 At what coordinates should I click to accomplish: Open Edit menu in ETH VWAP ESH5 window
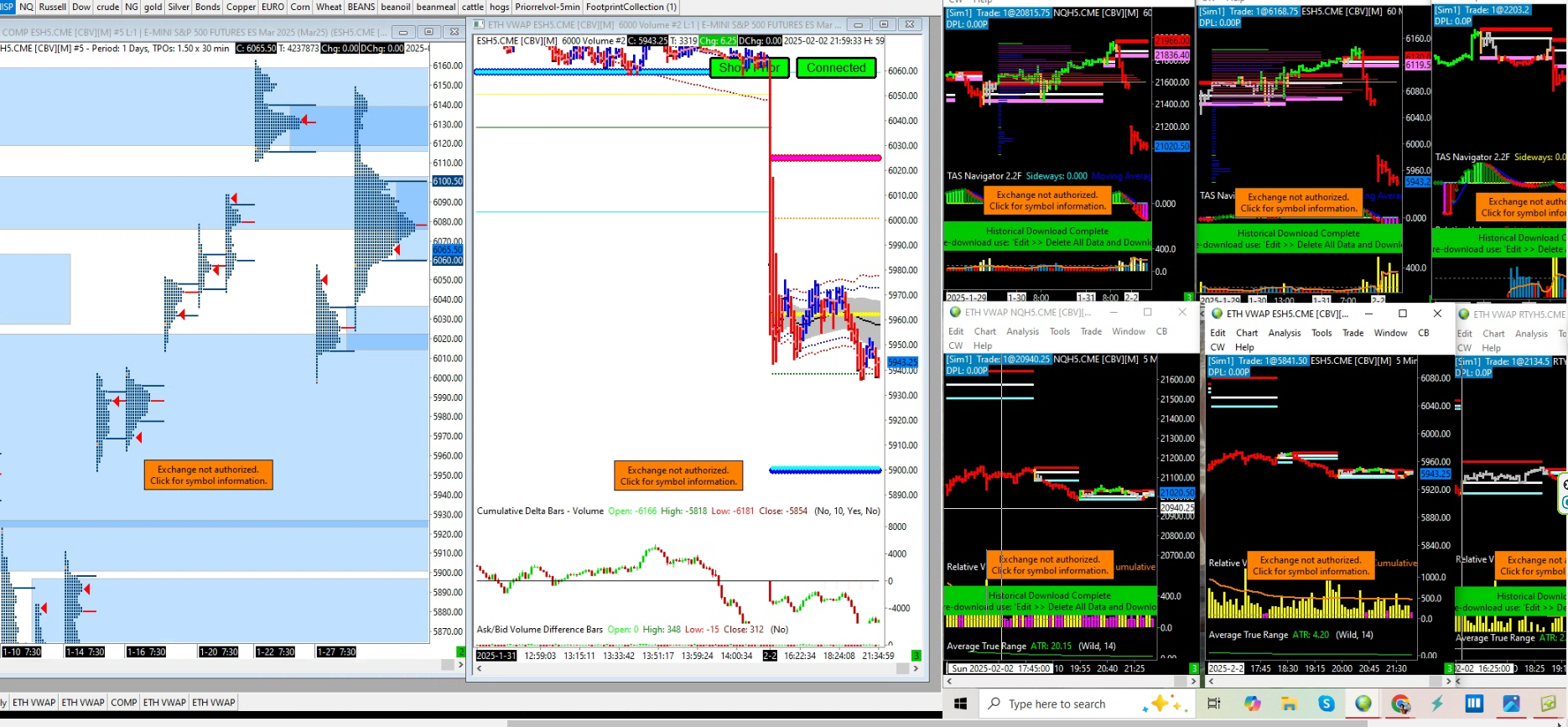coord(1218,333)
